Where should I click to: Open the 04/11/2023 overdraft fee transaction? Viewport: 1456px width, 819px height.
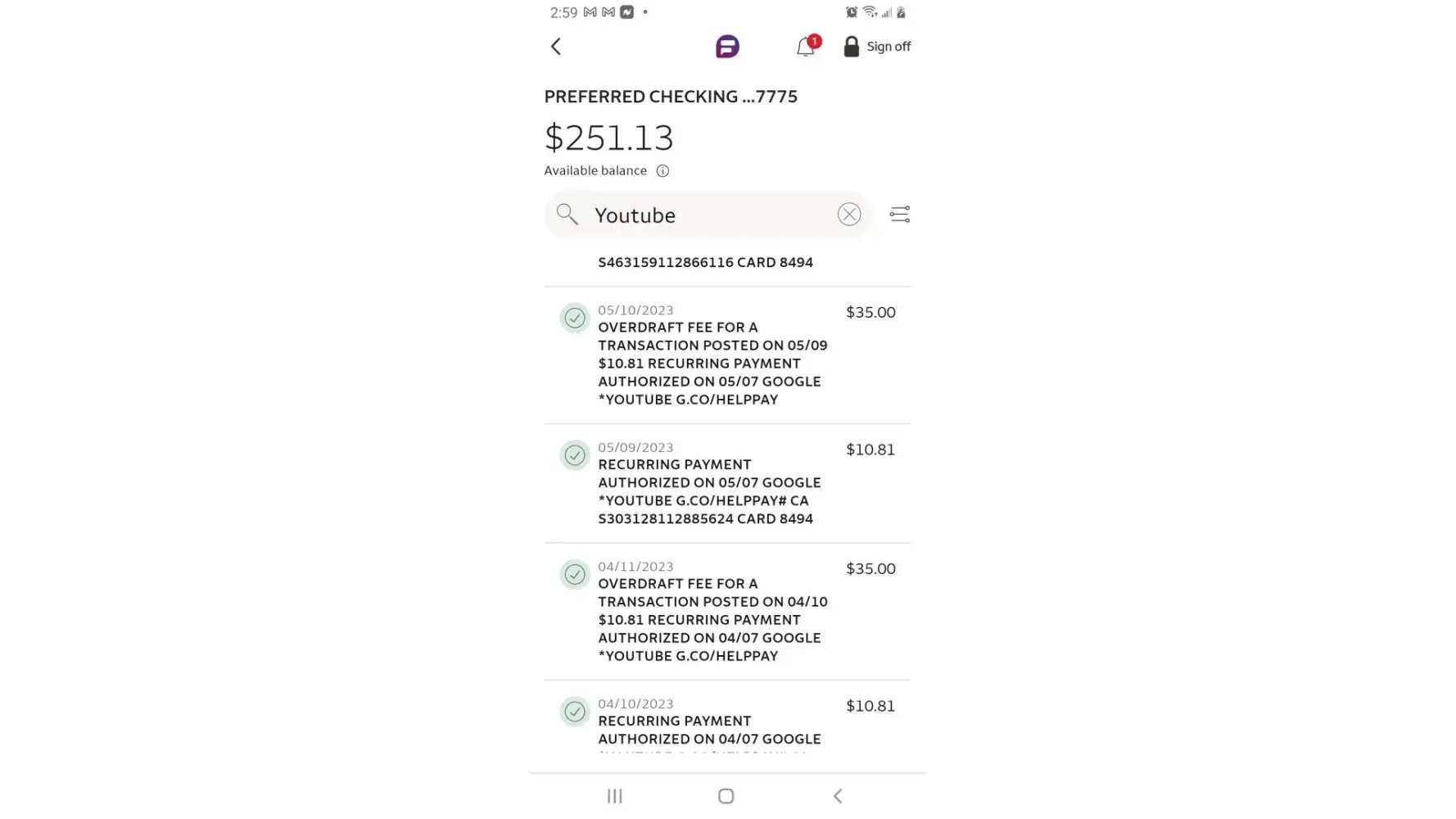[712, 611]
